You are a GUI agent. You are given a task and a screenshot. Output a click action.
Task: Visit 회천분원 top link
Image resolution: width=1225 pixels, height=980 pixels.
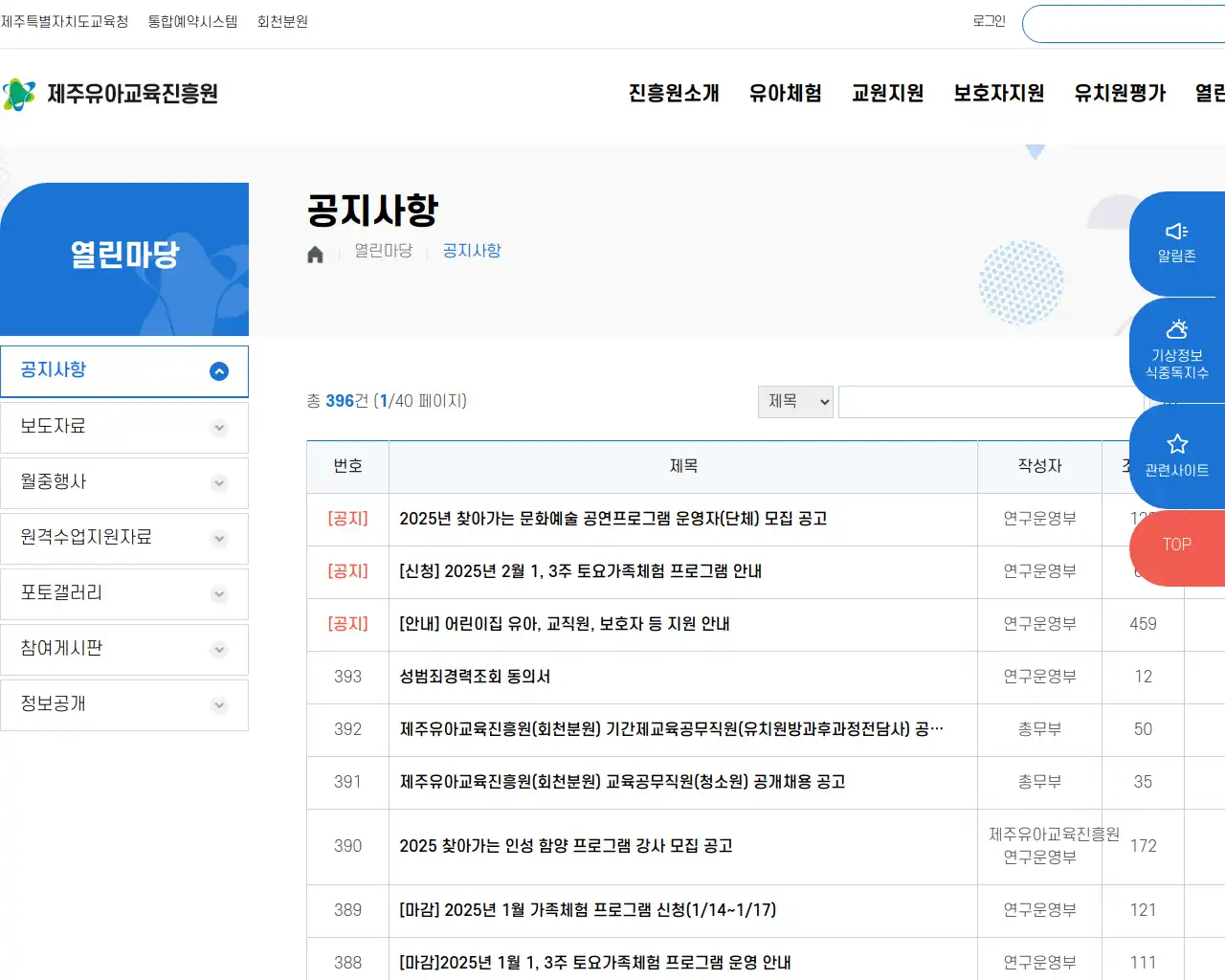282,21
